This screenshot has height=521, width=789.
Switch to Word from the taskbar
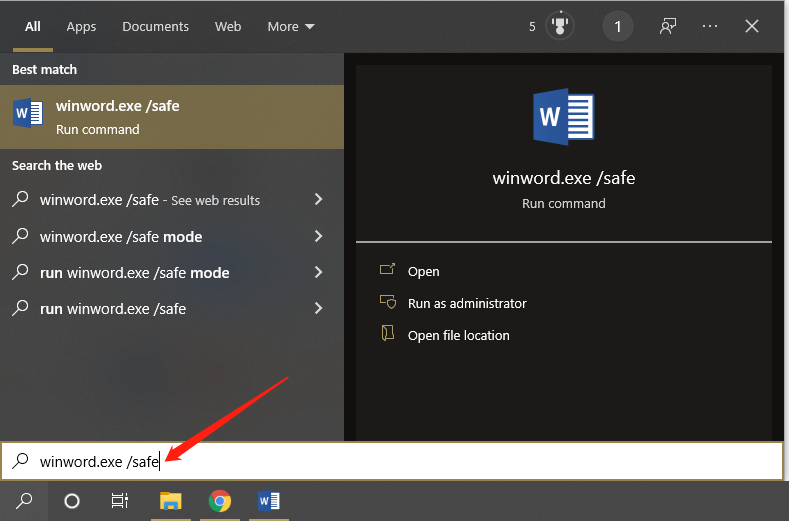click(x=269, y=501)
